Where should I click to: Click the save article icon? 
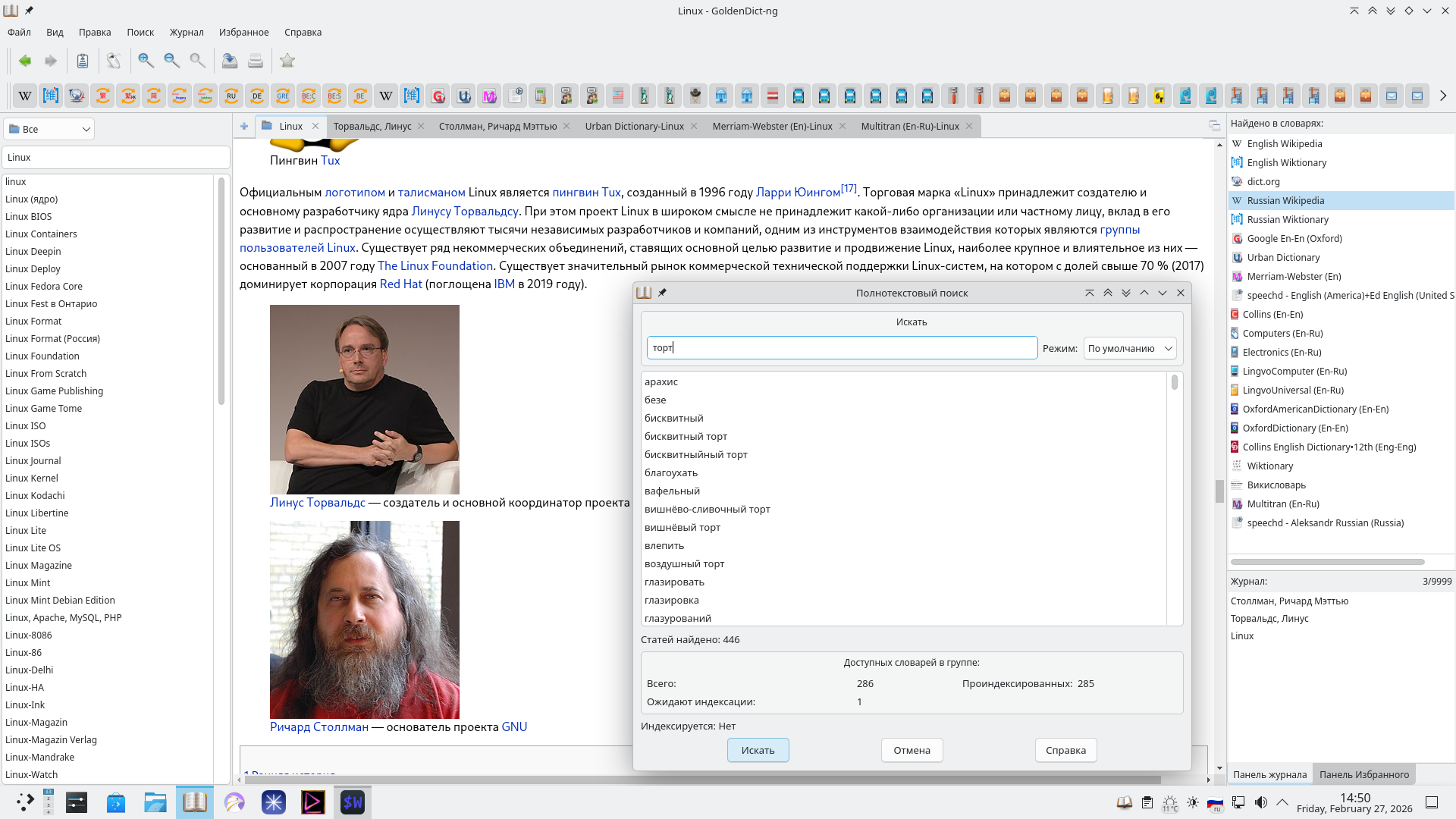pos(229,61)
